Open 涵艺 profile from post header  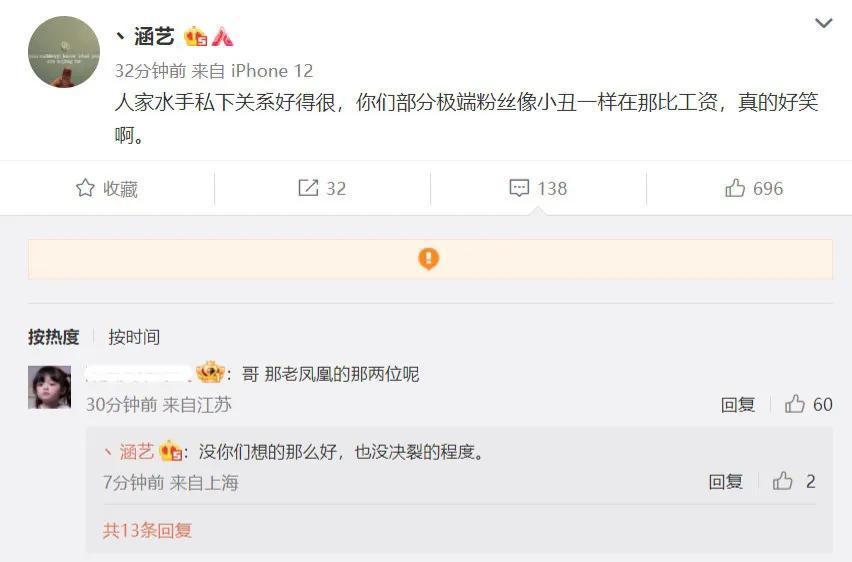pos(154,37)
